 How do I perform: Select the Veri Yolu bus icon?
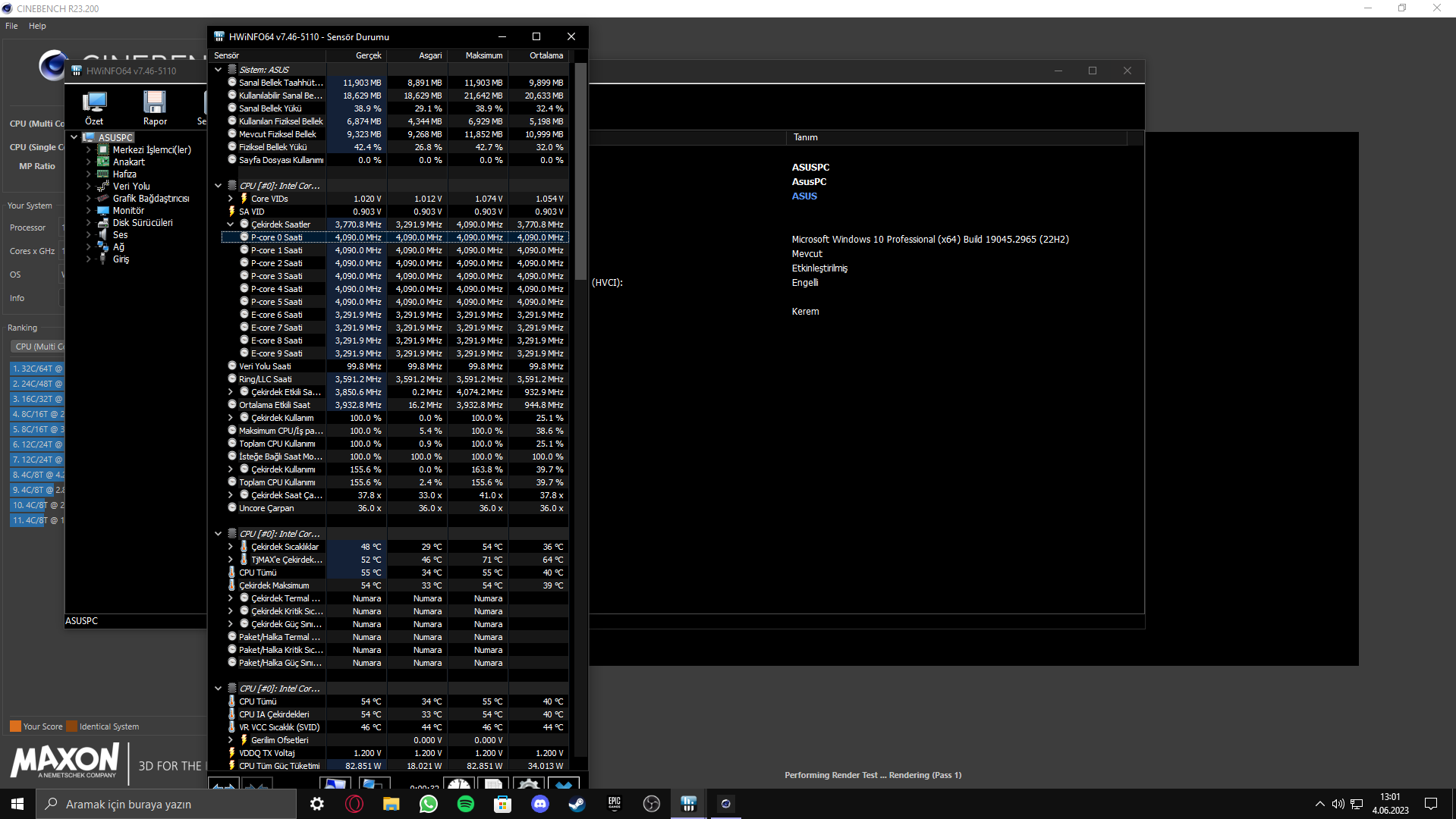coord(103,186)
